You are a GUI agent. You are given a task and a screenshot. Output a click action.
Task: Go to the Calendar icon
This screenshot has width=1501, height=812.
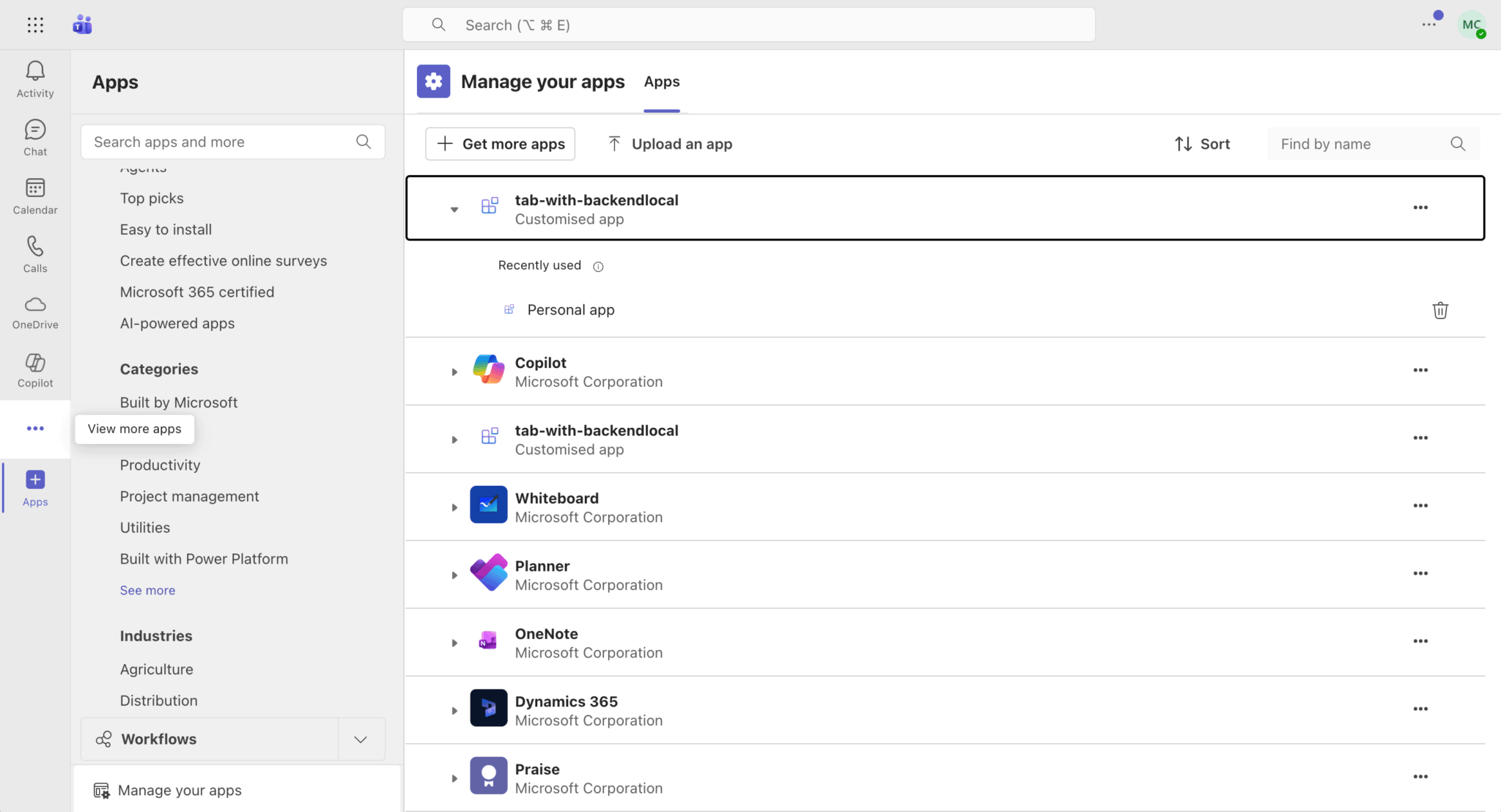(x=35, y=196)
